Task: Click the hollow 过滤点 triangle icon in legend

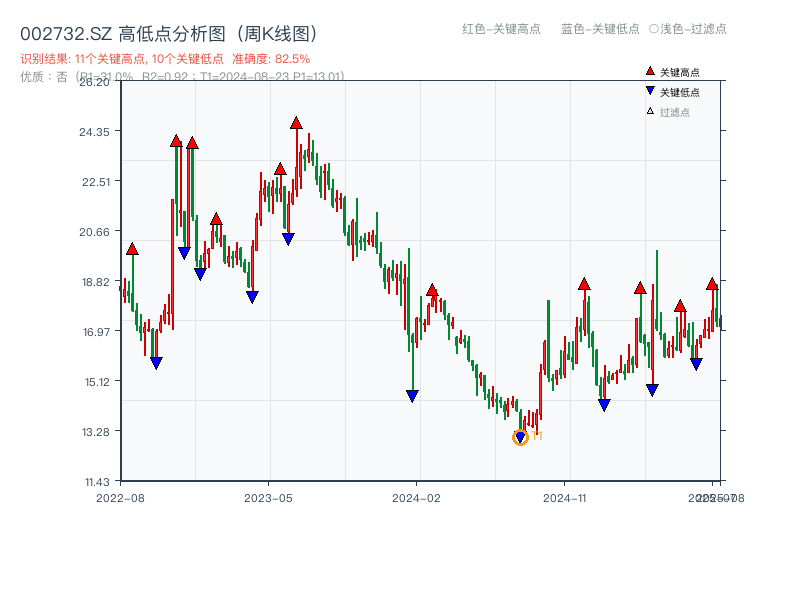Action: 648,112
